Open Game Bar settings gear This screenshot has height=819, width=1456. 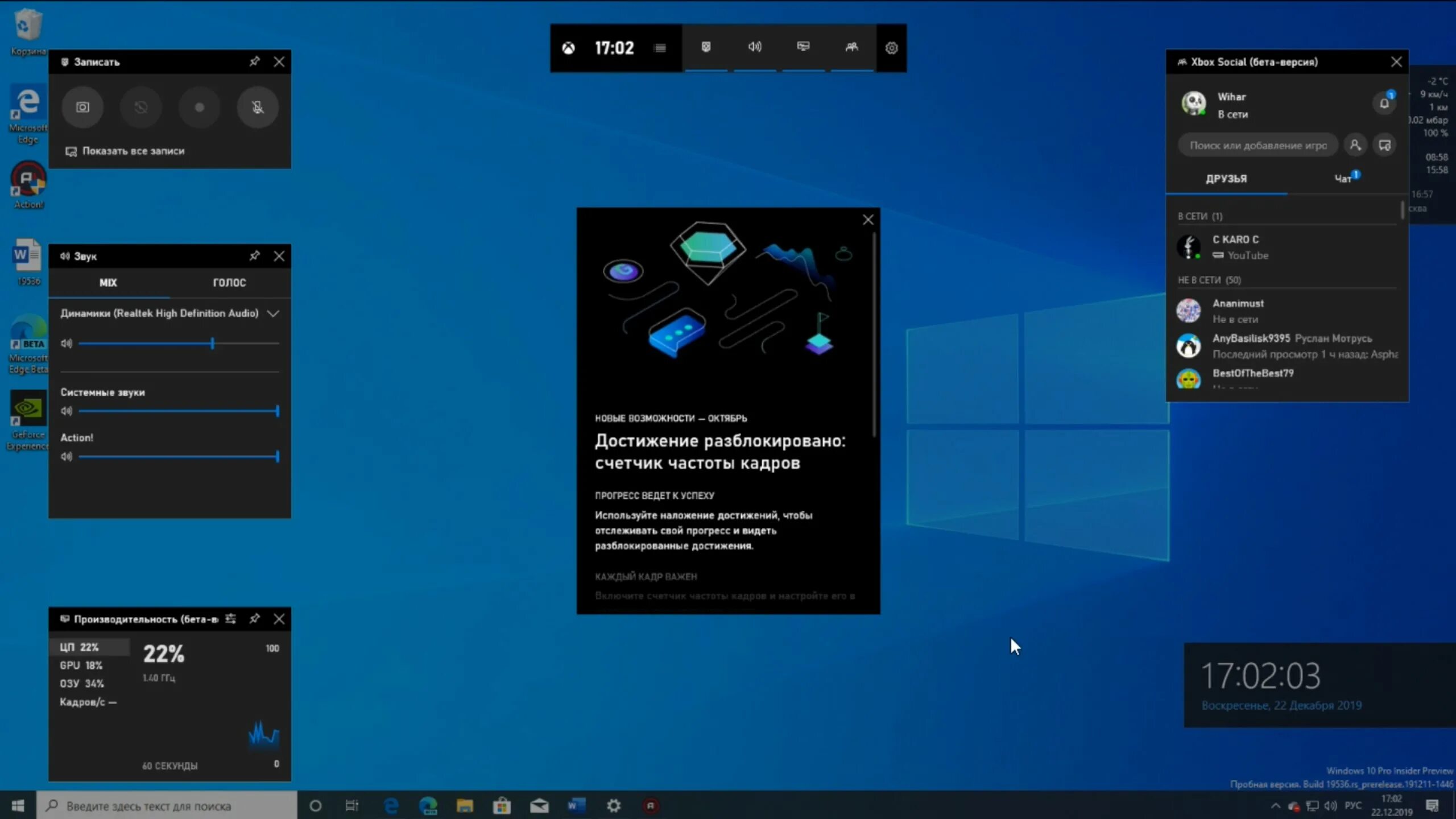(891, 48)
